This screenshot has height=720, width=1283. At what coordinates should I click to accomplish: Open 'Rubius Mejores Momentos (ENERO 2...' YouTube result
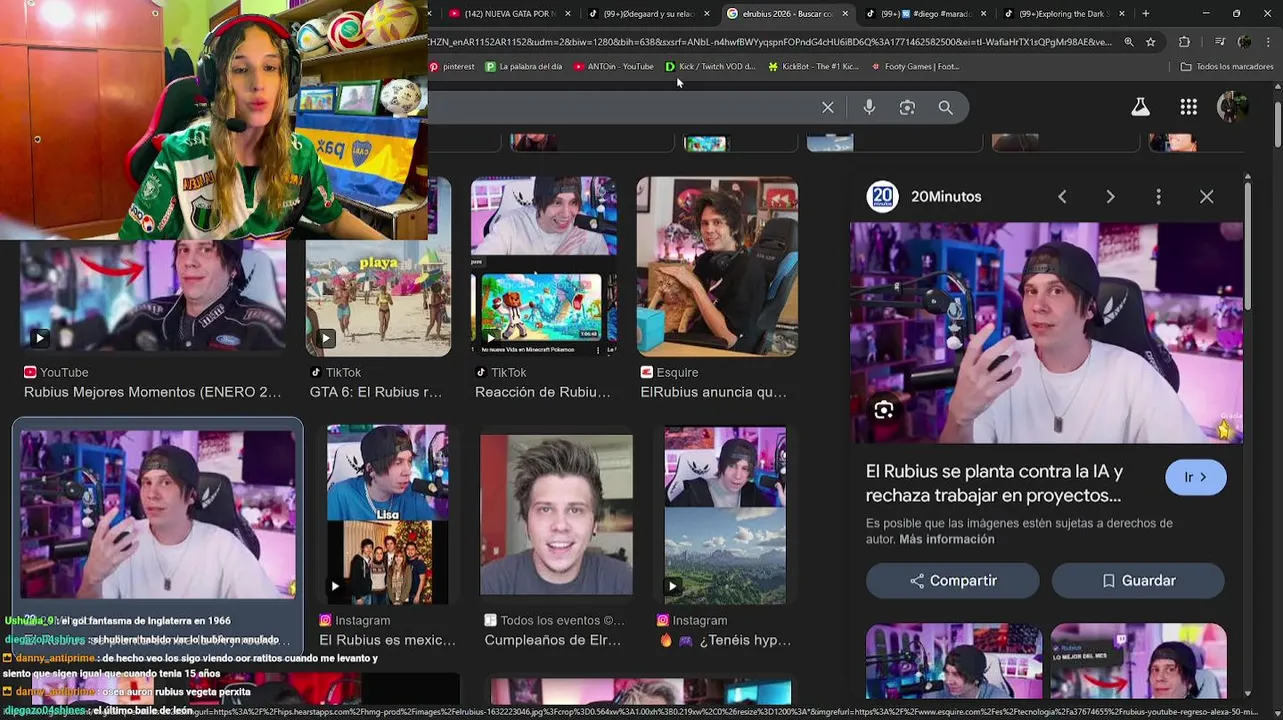pos(153,392)
